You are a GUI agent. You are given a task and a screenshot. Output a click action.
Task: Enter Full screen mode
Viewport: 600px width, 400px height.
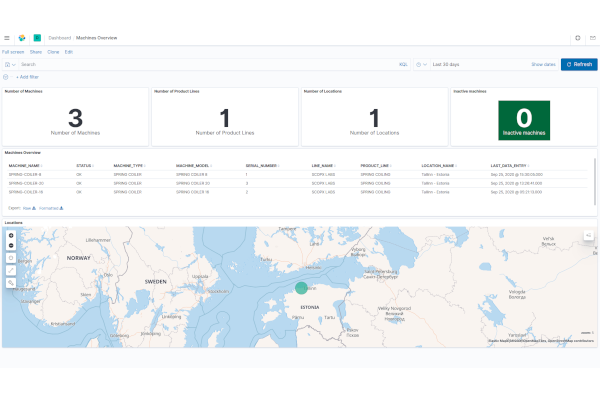pyautogui.click(x=13, y=52)
